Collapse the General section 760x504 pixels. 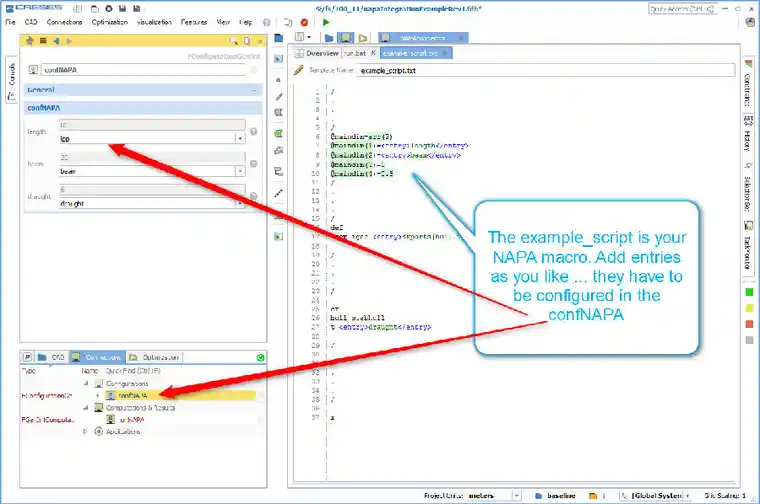pyautogui.click(x=254, y=90)
